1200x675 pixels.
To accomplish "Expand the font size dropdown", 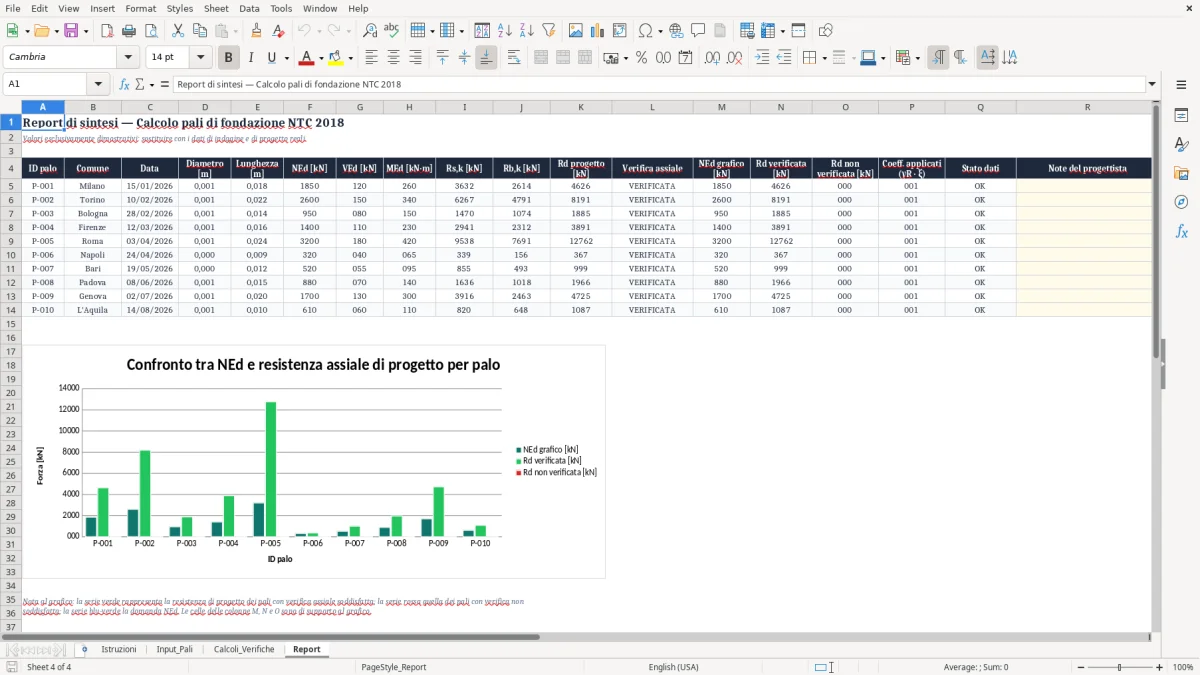I will tap(201, 57).
